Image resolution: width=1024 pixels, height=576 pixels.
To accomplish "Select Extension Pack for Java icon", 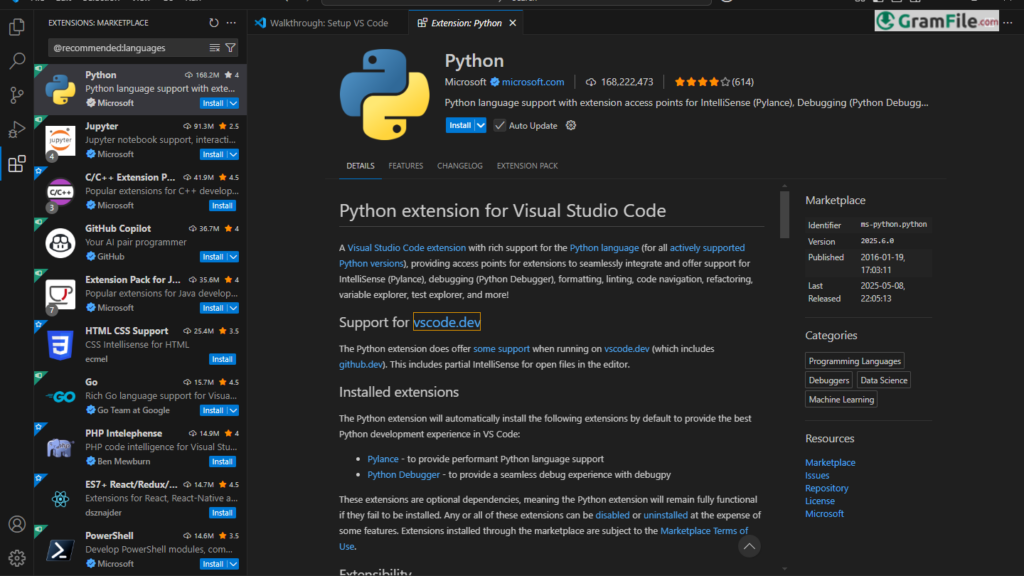I will point(60,294).
